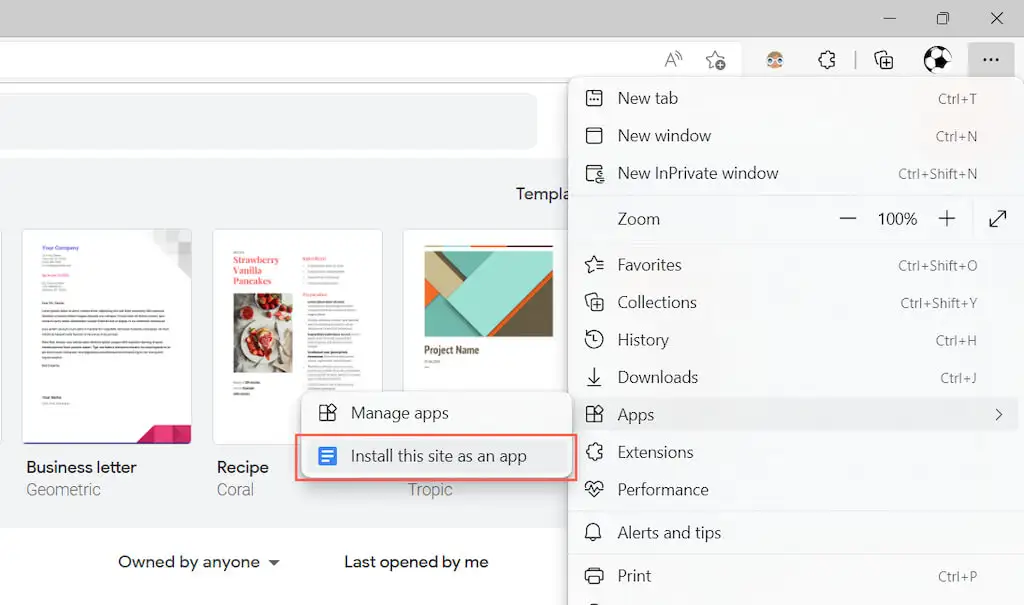Click the Recipe caption text
Screen dimensions: 1024x605
242,468
